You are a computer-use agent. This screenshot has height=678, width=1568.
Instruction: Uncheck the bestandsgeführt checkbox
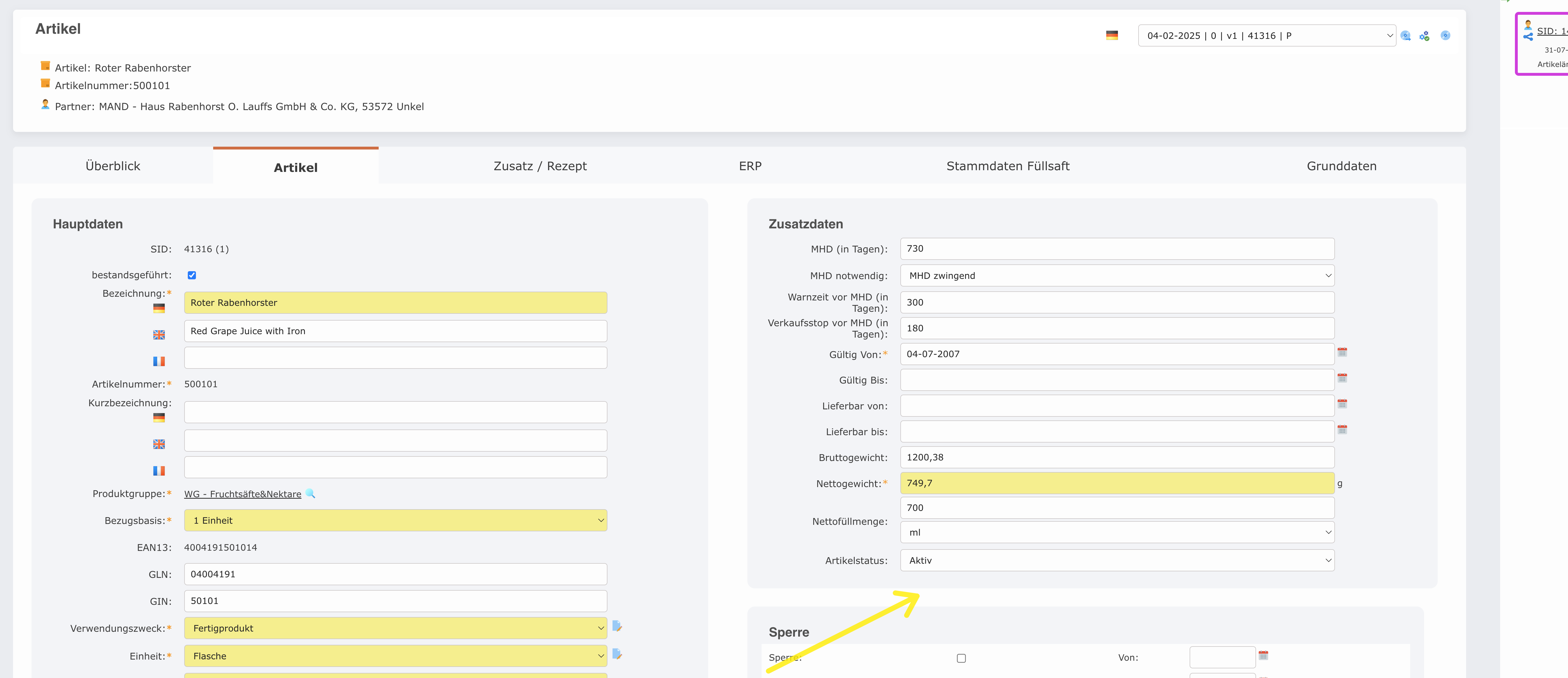tap(192, 275)
